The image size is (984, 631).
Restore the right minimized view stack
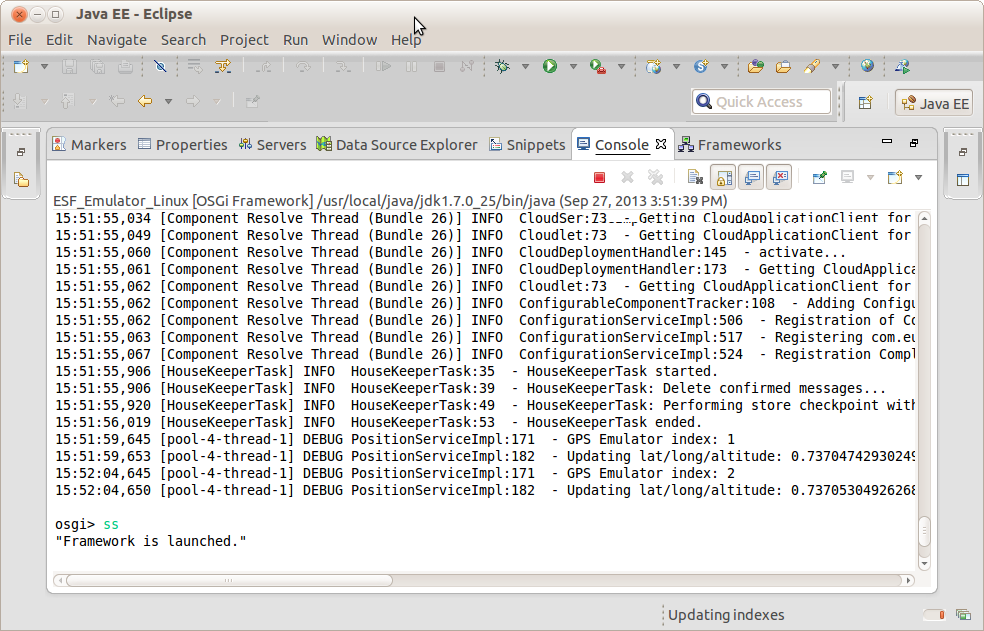click(963, 152)
